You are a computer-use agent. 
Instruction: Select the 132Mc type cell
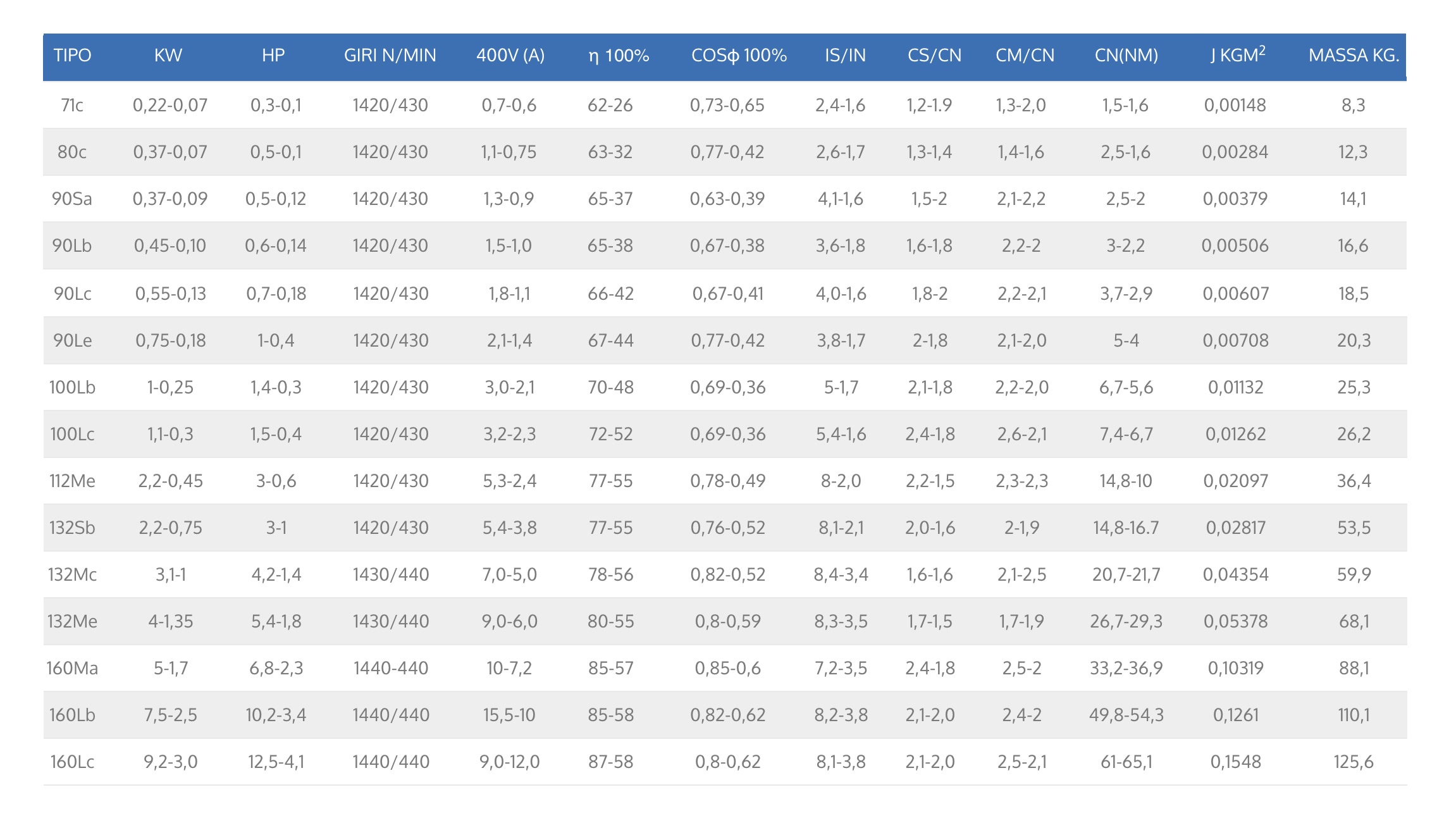(72, 574)
